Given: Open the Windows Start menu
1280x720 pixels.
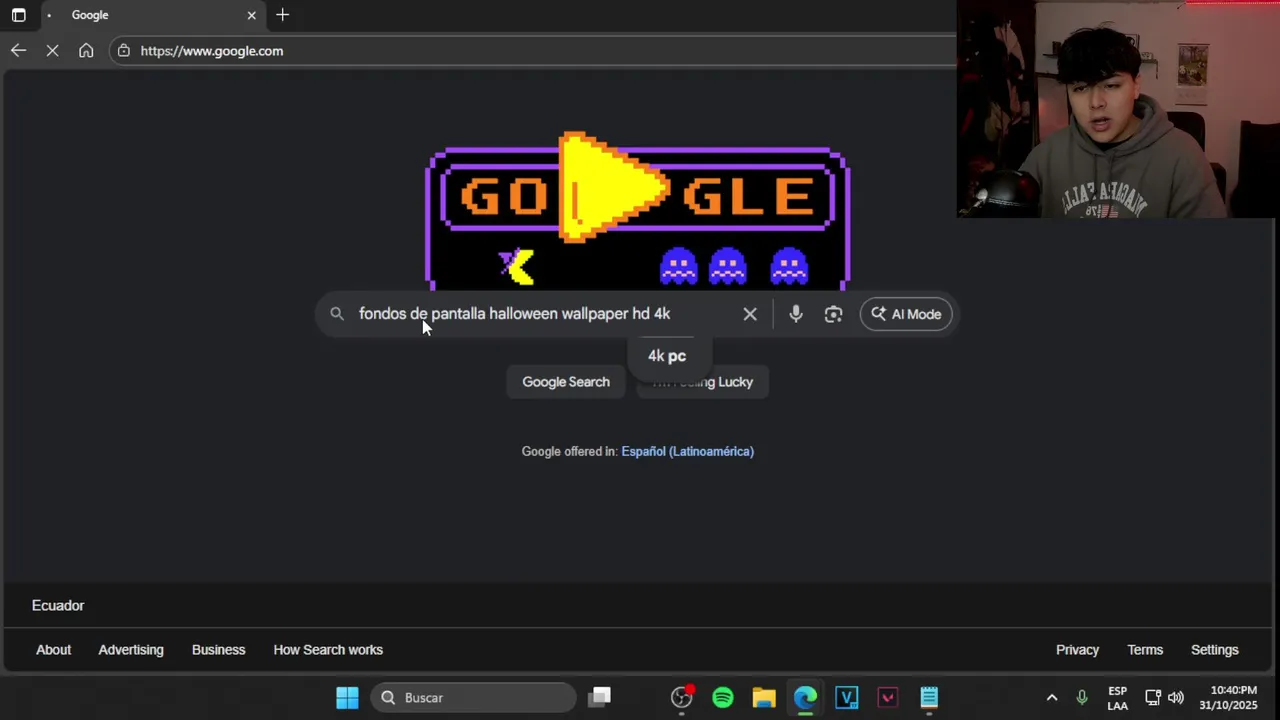Looking at the screenshot, I should (x=347, y=698).
